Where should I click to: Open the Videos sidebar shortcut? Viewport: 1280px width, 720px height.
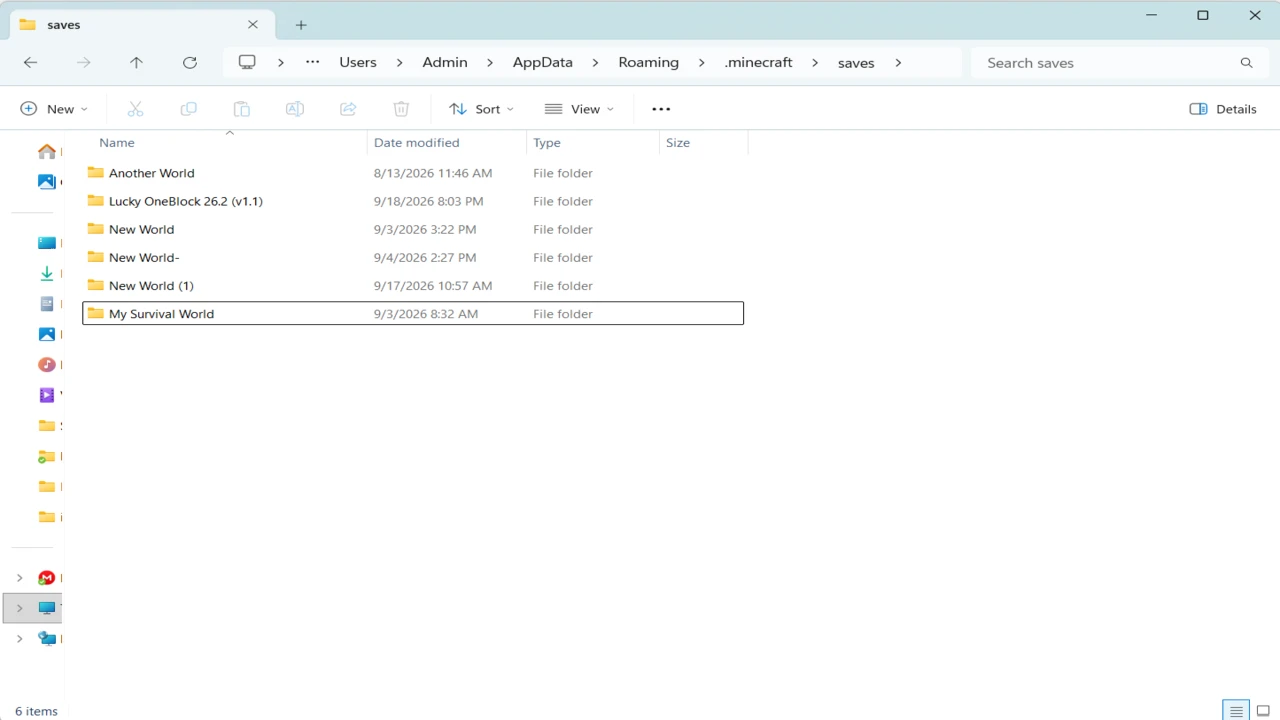(47, 395)
